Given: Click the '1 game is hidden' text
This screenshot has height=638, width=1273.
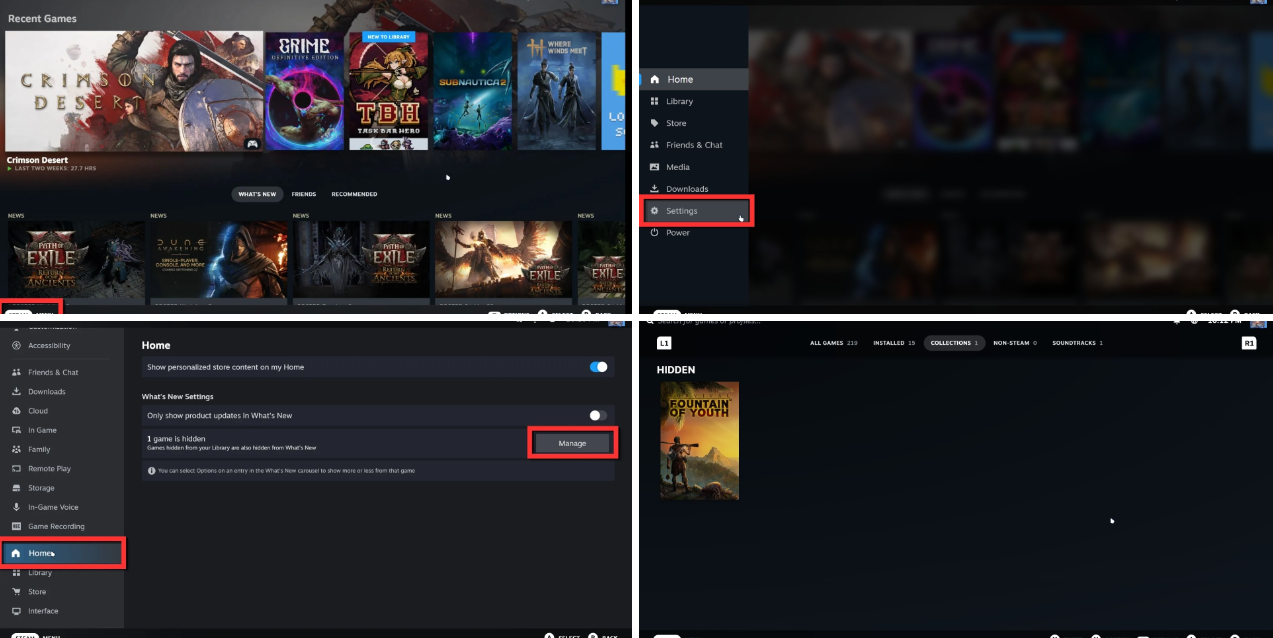Looking at the screenshot, I should 177,438.
